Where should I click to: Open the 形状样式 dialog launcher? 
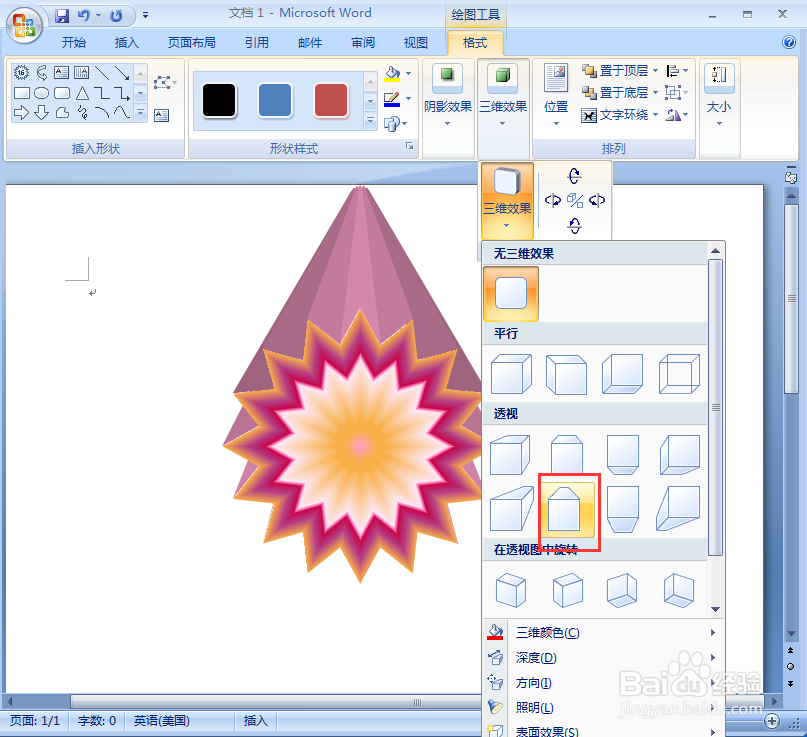tap(409, 146)
